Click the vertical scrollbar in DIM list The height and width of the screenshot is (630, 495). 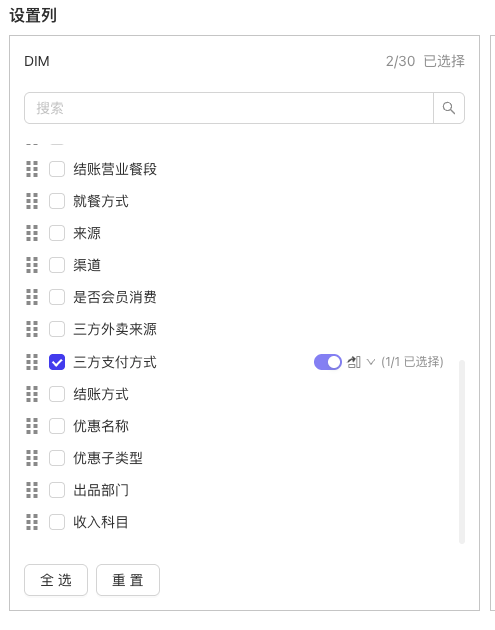click(462, 452)
